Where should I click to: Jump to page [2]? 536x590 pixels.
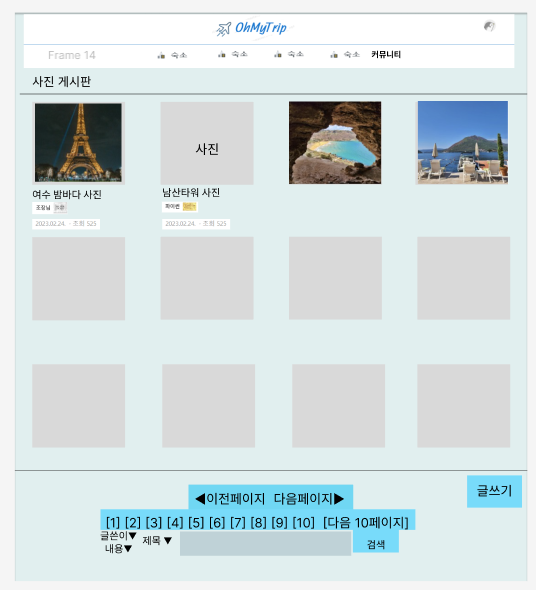click(132, 522)
